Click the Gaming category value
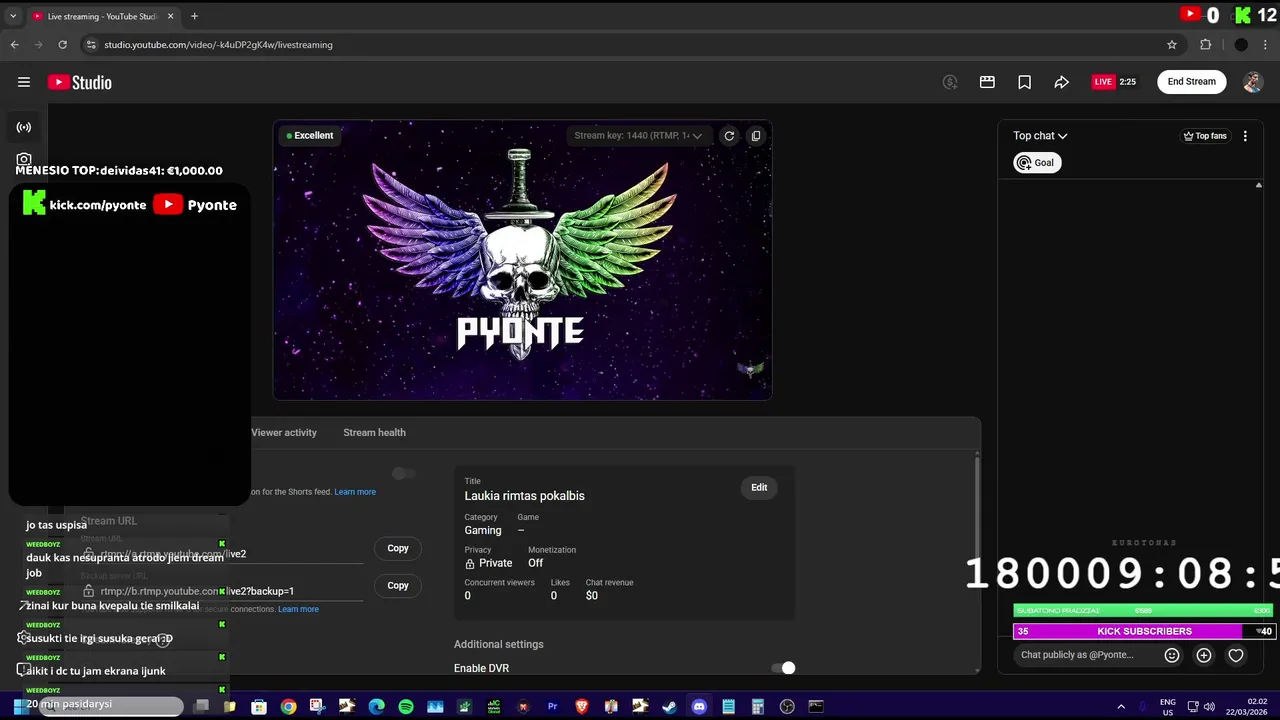The width and height of the screenshot is (1280, 720). [483, 531]
